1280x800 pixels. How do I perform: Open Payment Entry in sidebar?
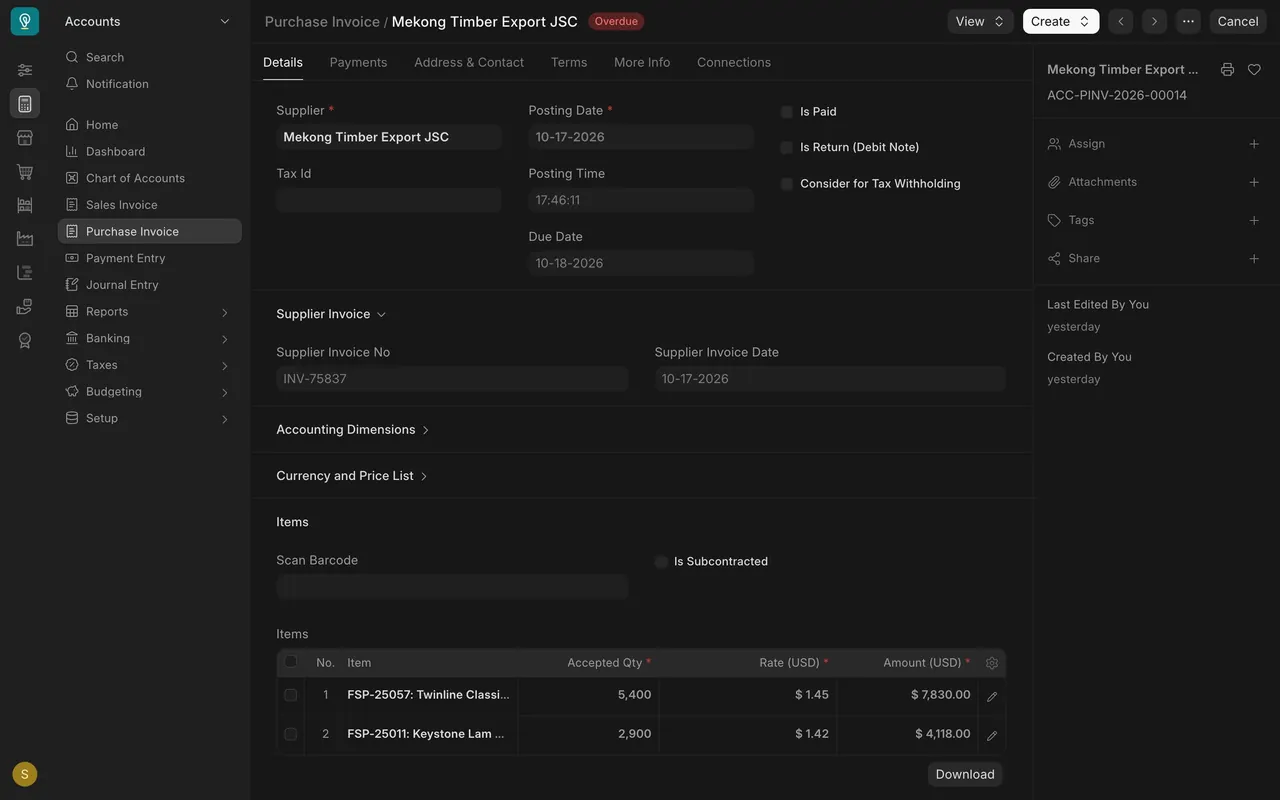pyautogui.click(x=150, y=258)
